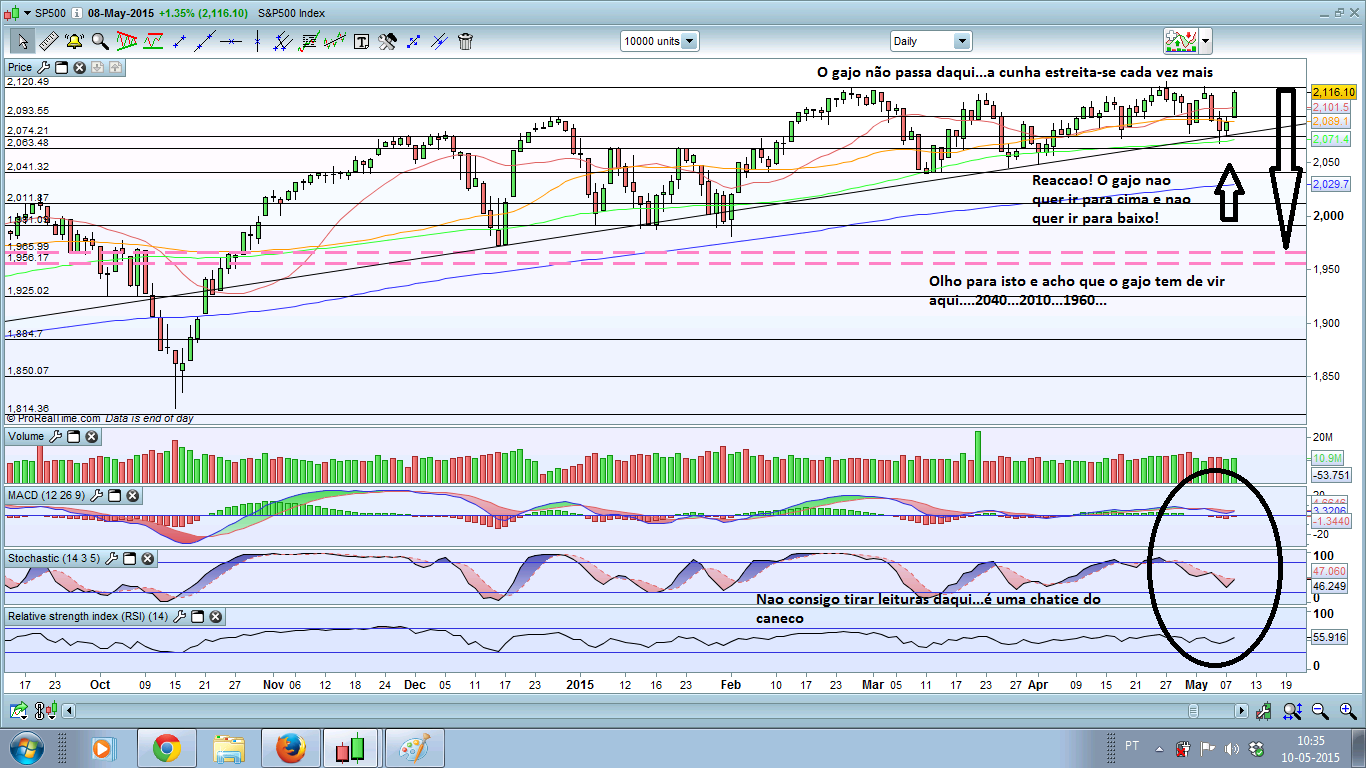Open the hammer and wrench settings tool
The width and height of the screenshot is (1366, 768).
pyautogui.click(x=387, y=41)
